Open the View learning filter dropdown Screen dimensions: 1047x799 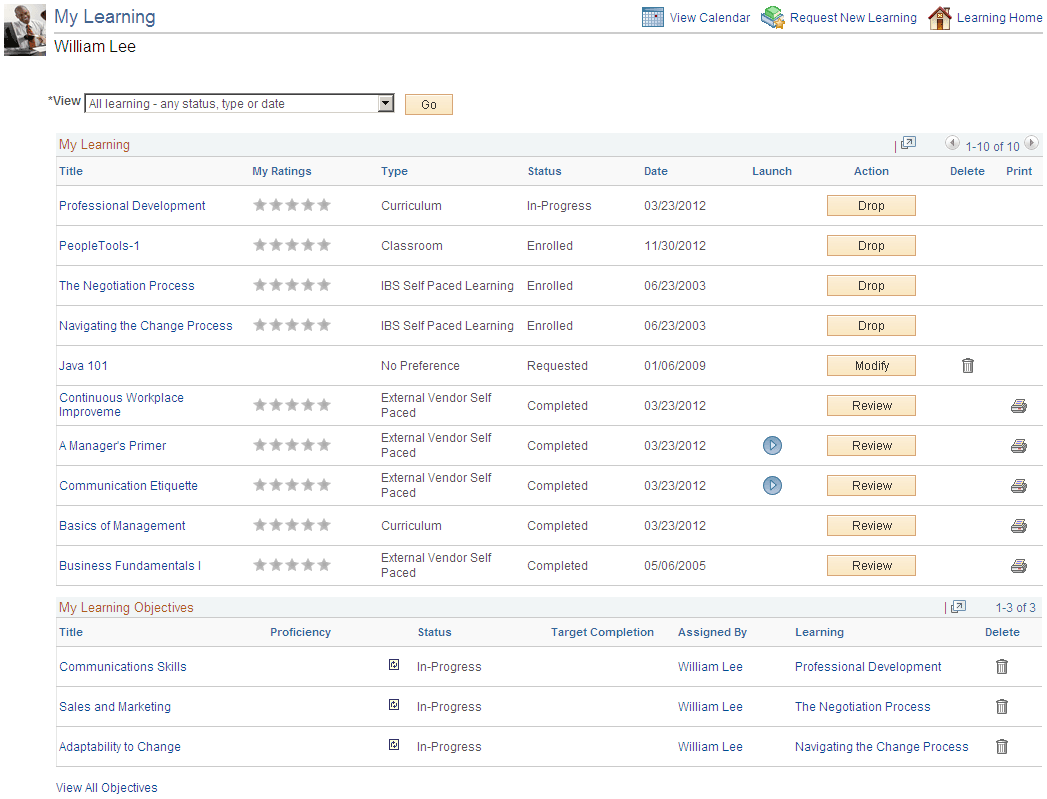tap(386, 102)
